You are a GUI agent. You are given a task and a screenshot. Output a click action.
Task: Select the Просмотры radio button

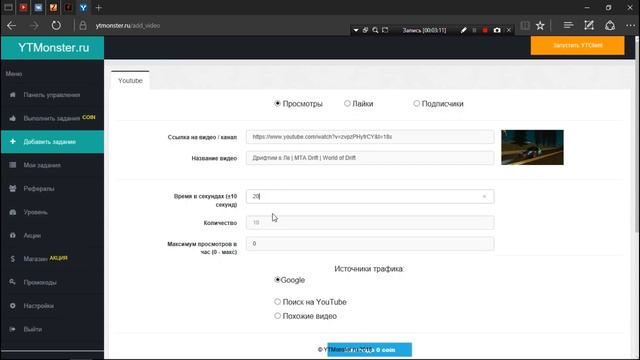coord(278,104)
